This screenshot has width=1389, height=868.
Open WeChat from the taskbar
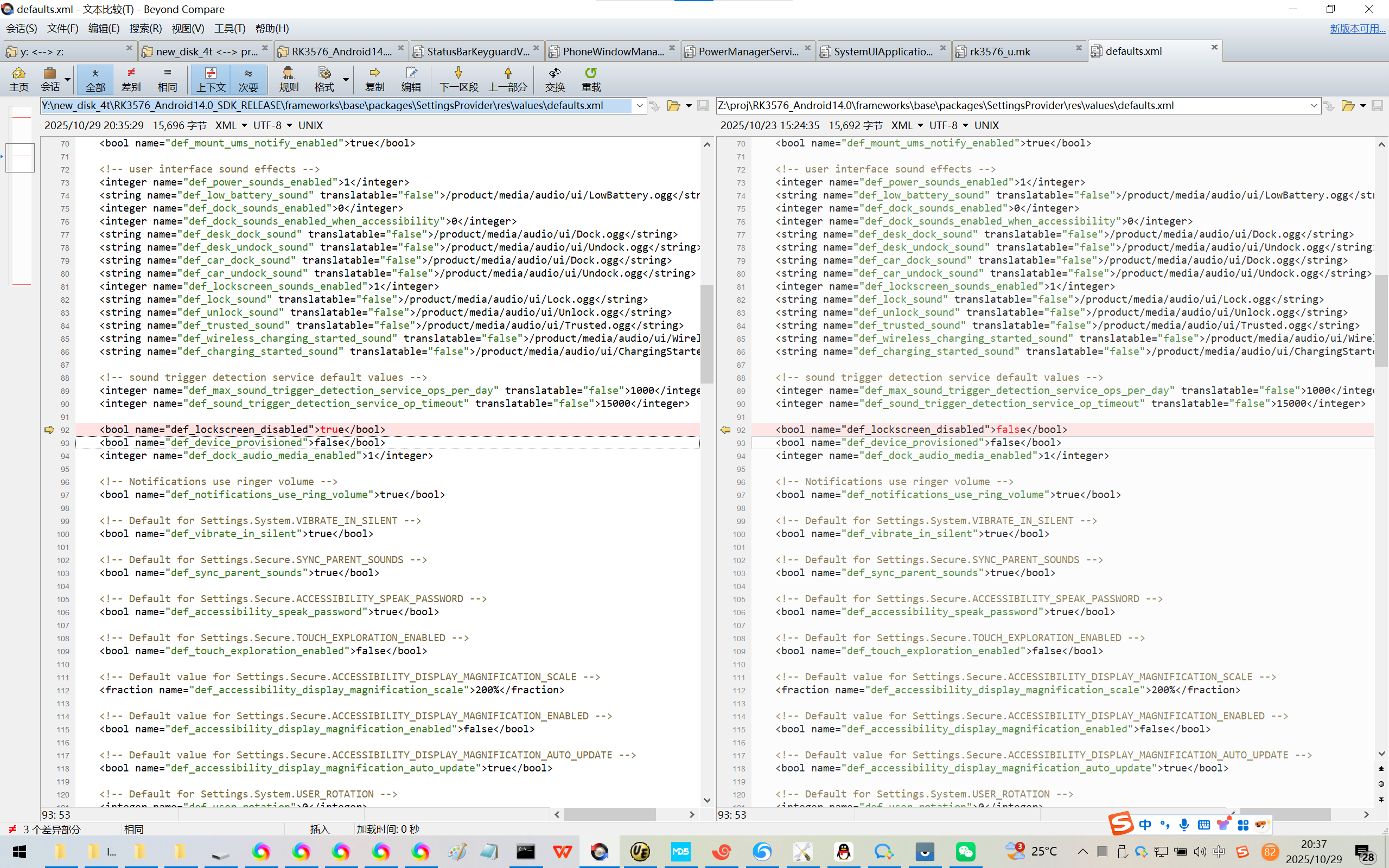(965, 851)
